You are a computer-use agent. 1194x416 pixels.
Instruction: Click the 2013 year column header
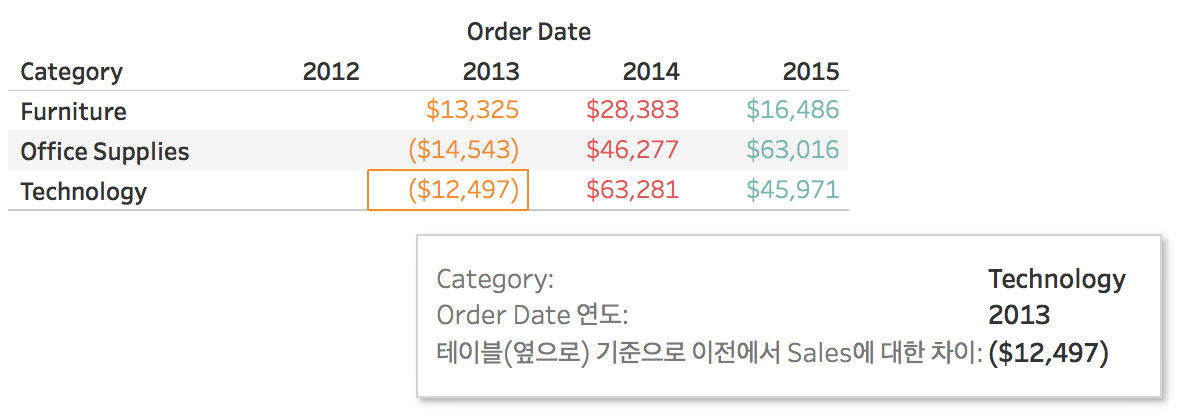[491, 72]
